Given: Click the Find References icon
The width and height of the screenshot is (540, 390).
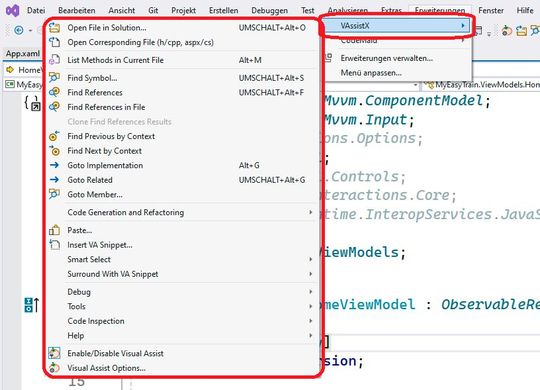Looking at the screenshot, I should pos(54,92).
